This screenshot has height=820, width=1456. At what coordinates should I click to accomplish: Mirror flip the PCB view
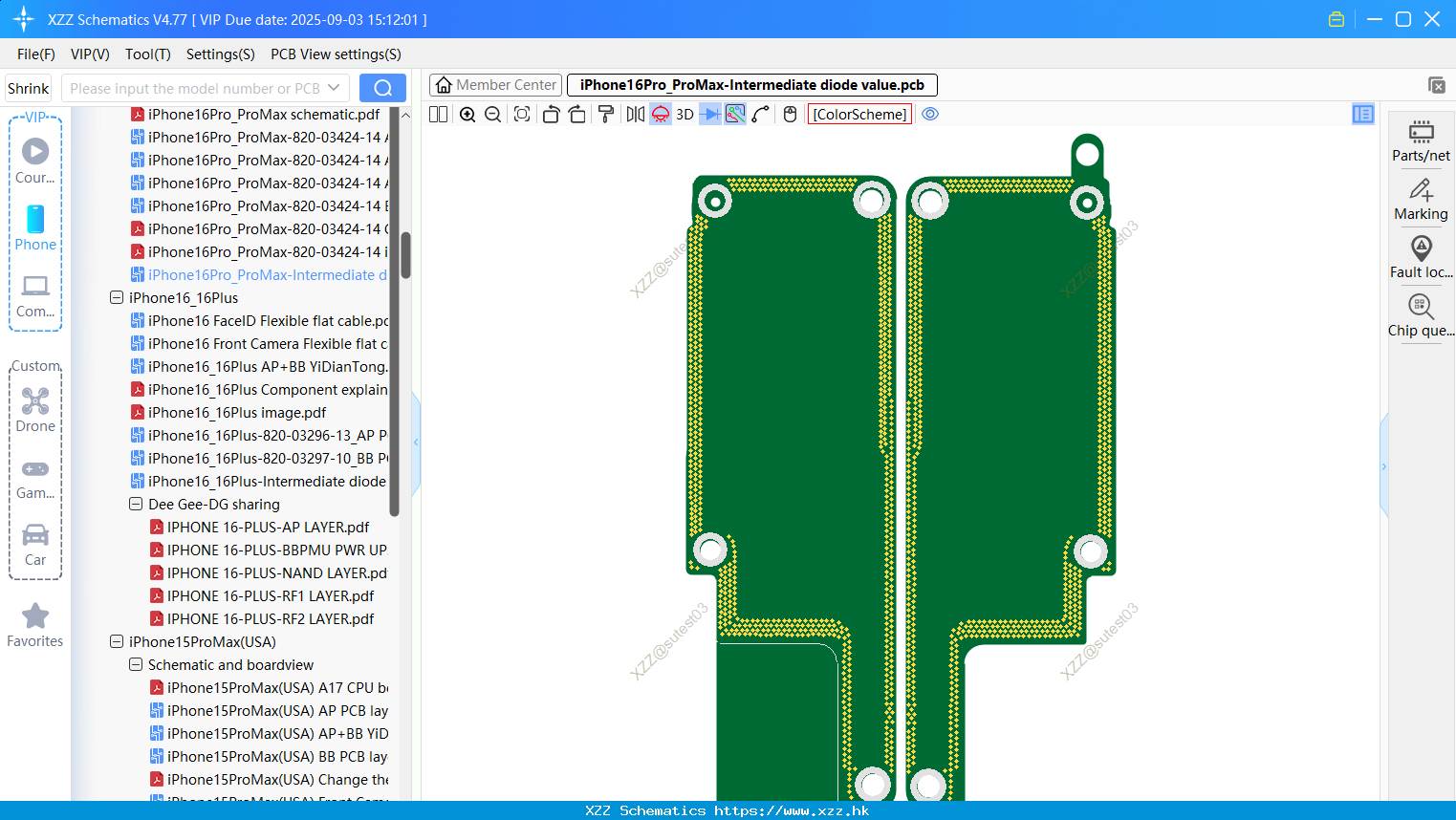[x=635, y=114]
